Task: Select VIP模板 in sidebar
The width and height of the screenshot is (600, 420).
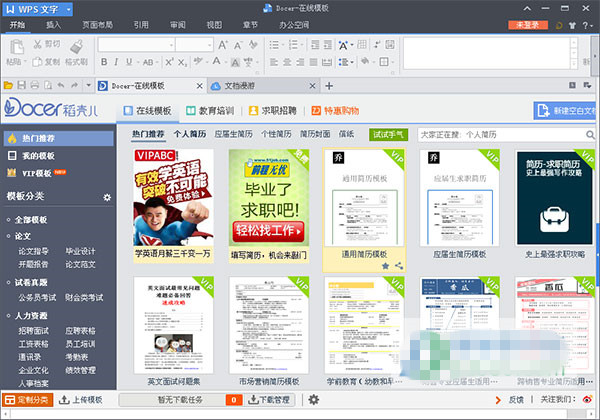Action: pyautogui.click(x=36, y=173)
